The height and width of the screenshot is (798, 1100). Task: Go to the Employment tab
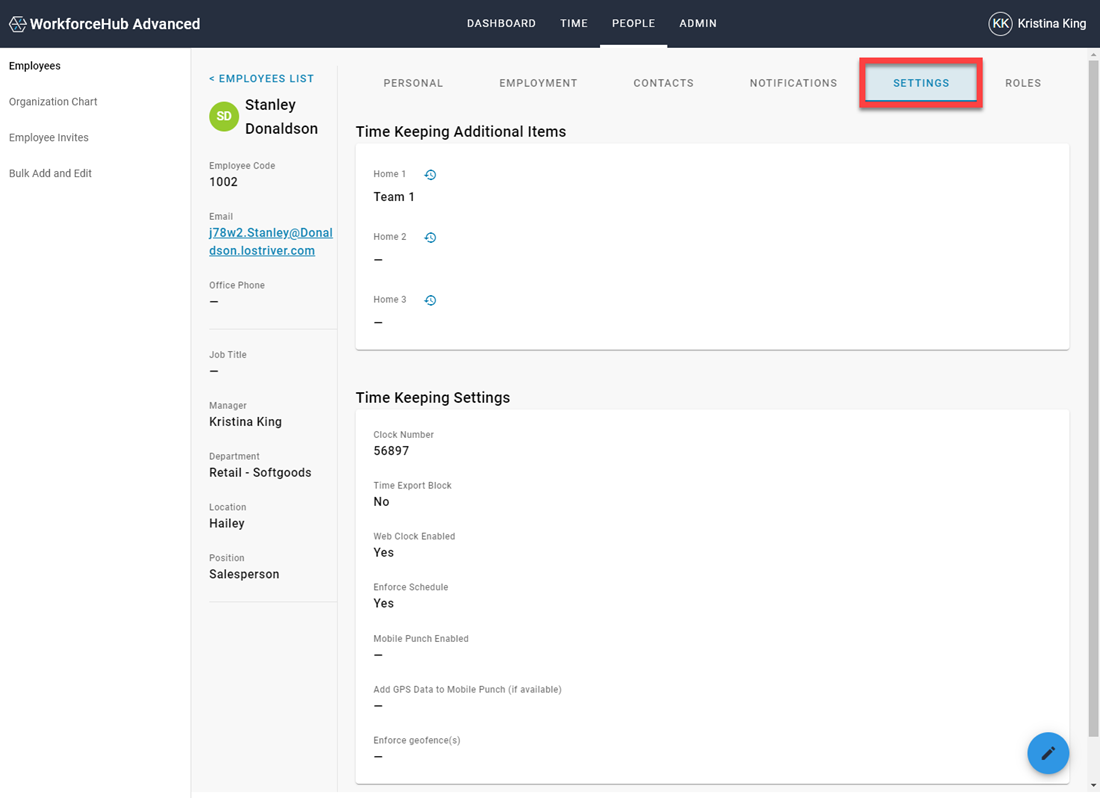[538, 83]
